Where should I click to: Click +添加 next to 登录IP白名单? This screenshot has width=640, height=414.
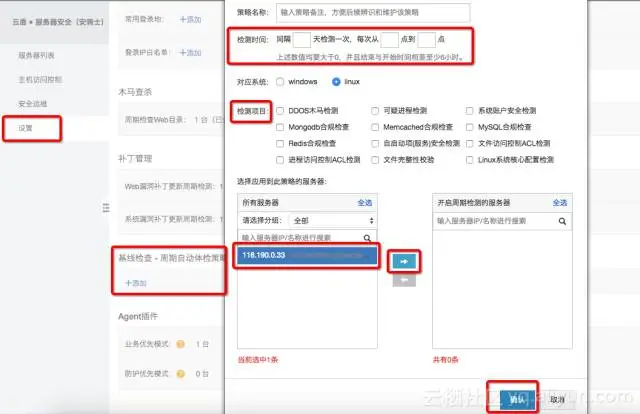pyautogui.click(x=190, y=52)
